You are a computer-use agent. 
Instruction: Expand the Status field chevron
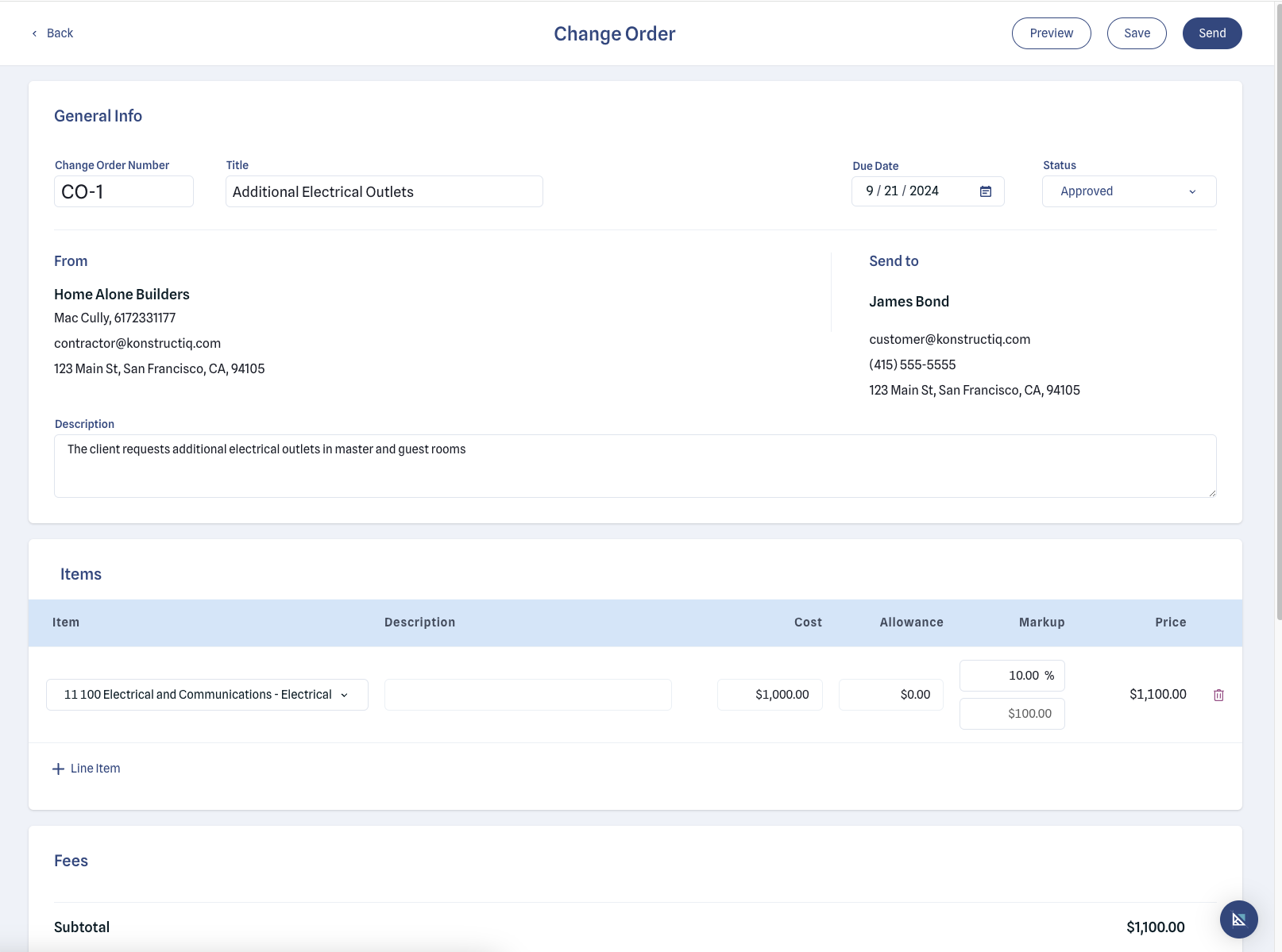coord(1191,191)
